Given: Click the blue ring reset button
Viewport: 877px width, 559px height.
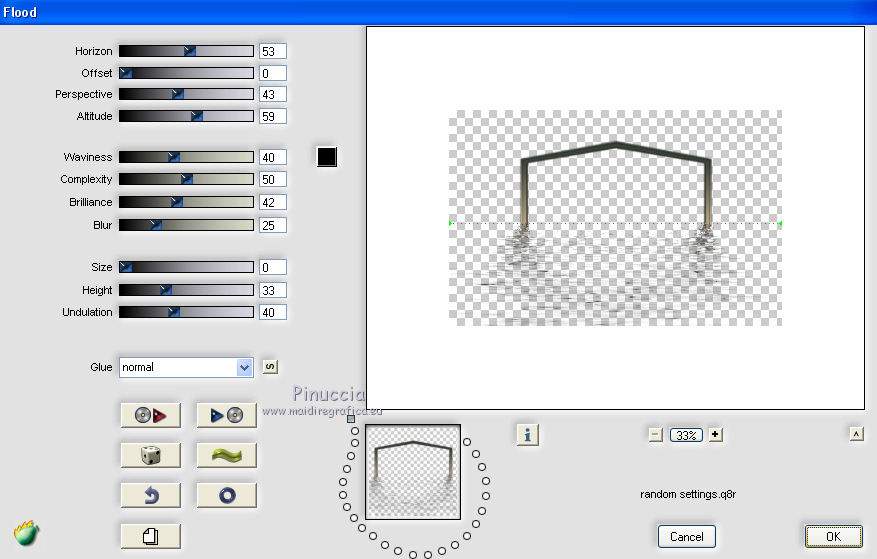Looking at the screenshot, I should click(227, 495).
